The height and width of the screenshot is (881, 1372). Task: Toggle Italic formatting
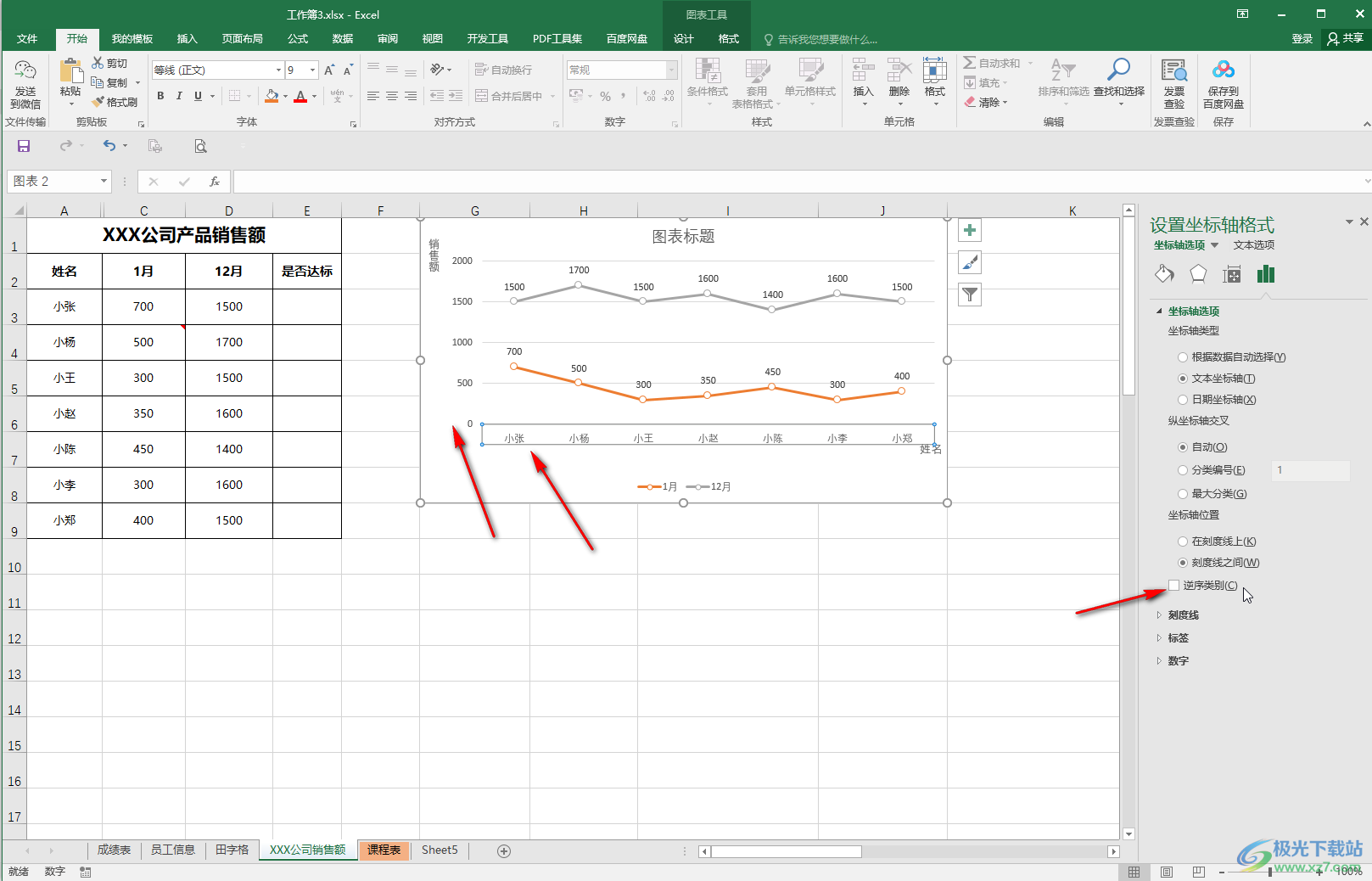click(x=179, y=96)
